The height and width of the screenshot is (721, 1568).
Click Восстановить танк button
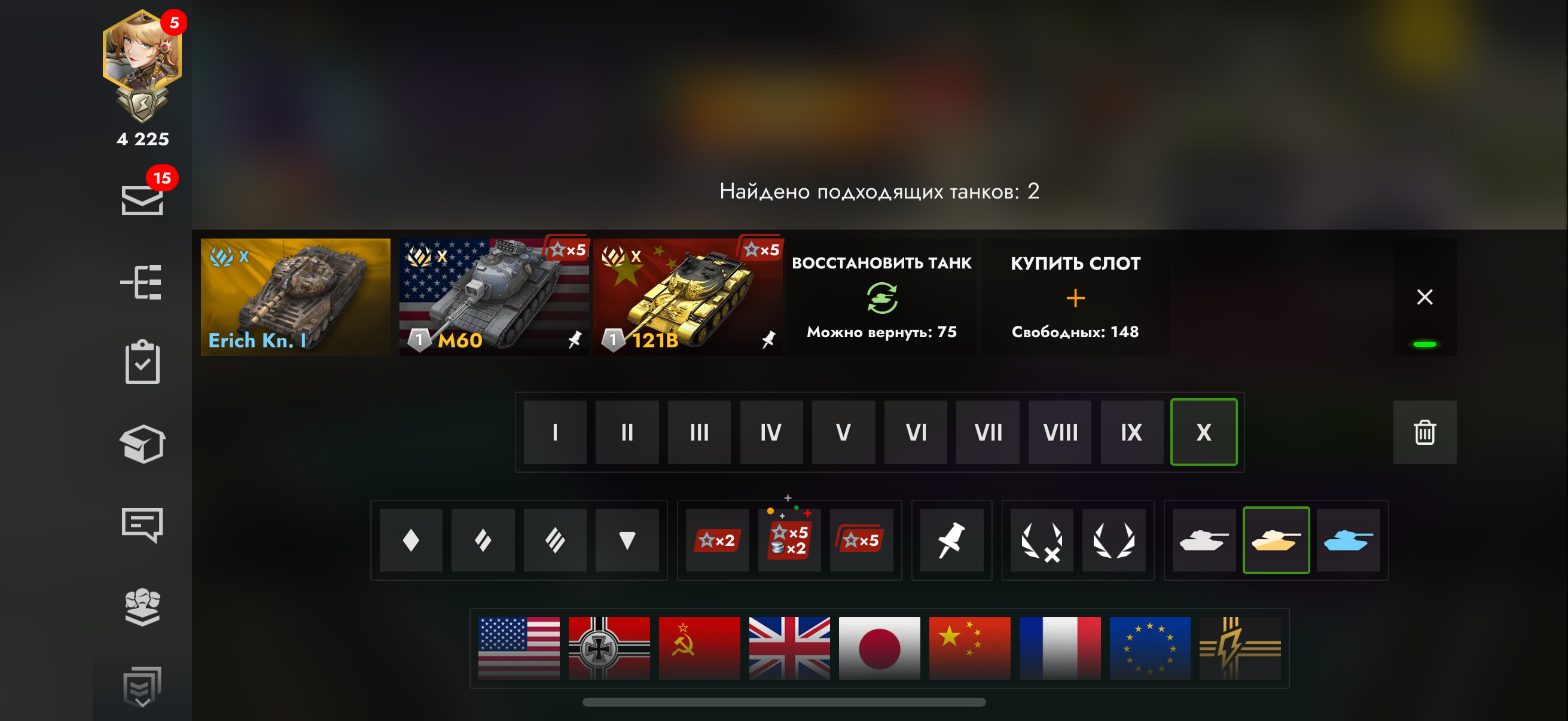tap(881, 297)
